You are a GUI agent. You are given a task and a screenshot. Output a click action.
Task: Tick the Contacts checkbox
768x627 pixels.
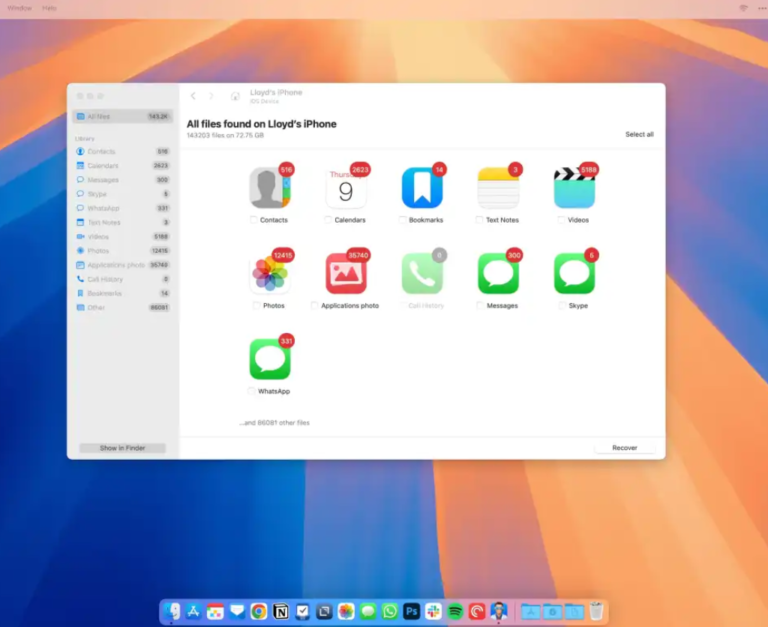point(254,220)
